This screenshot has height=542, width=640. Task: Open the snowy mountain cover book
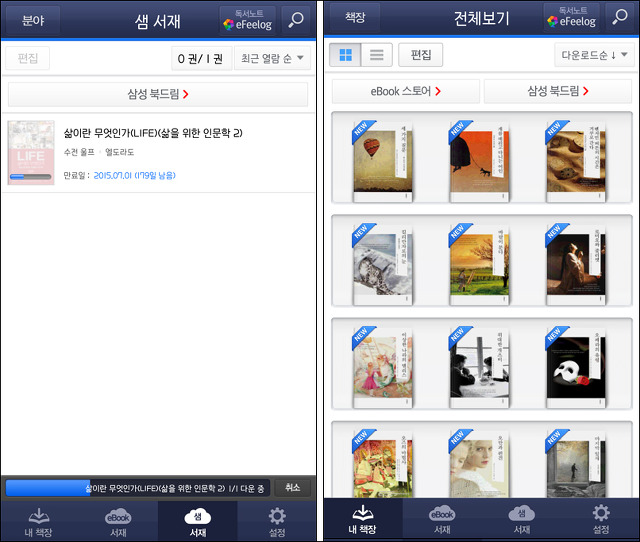pos(382,264)
